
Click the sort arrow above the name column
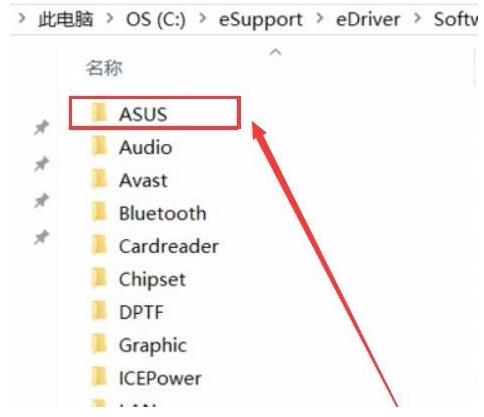coord(276,52)
